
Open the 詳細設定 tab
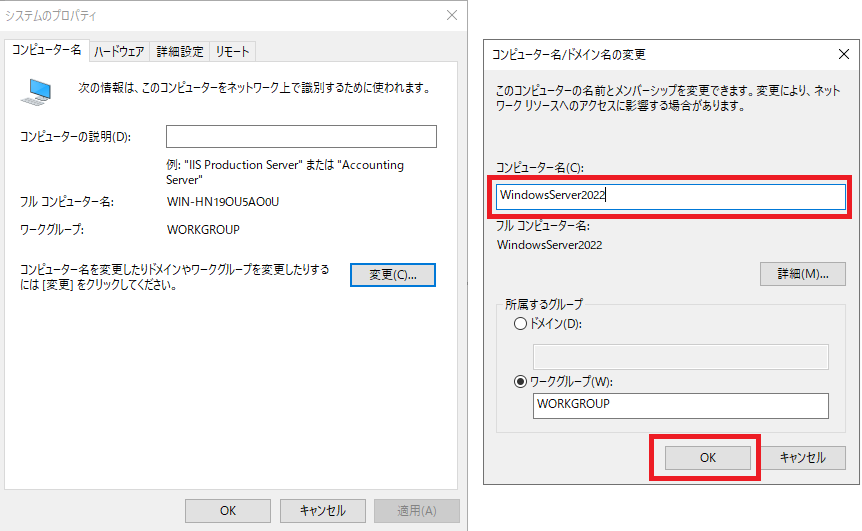(180, 51)
